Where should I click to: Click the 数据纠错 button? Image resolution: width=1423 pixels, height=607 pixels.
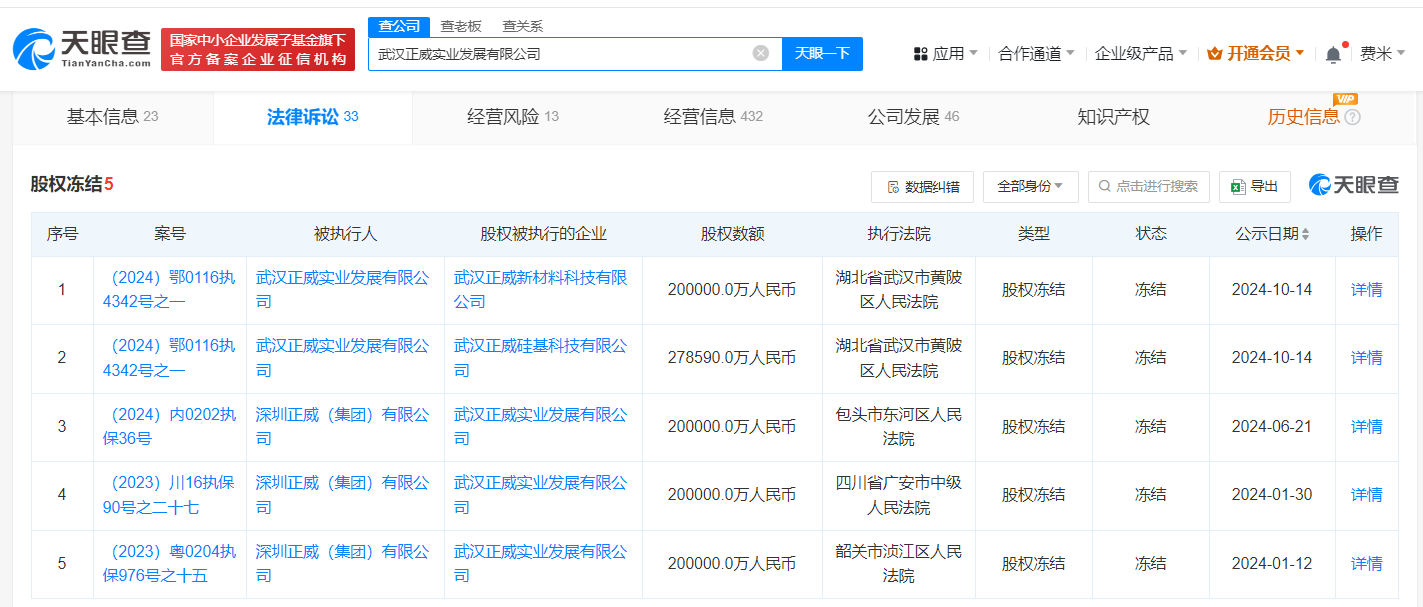click(x=922, y=187)
